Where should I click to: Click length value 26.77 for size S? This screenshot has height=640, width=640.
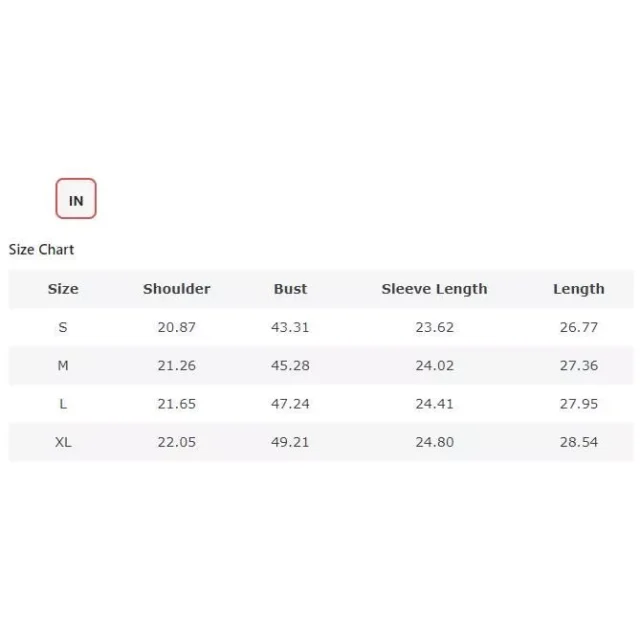tap(579, 327)
